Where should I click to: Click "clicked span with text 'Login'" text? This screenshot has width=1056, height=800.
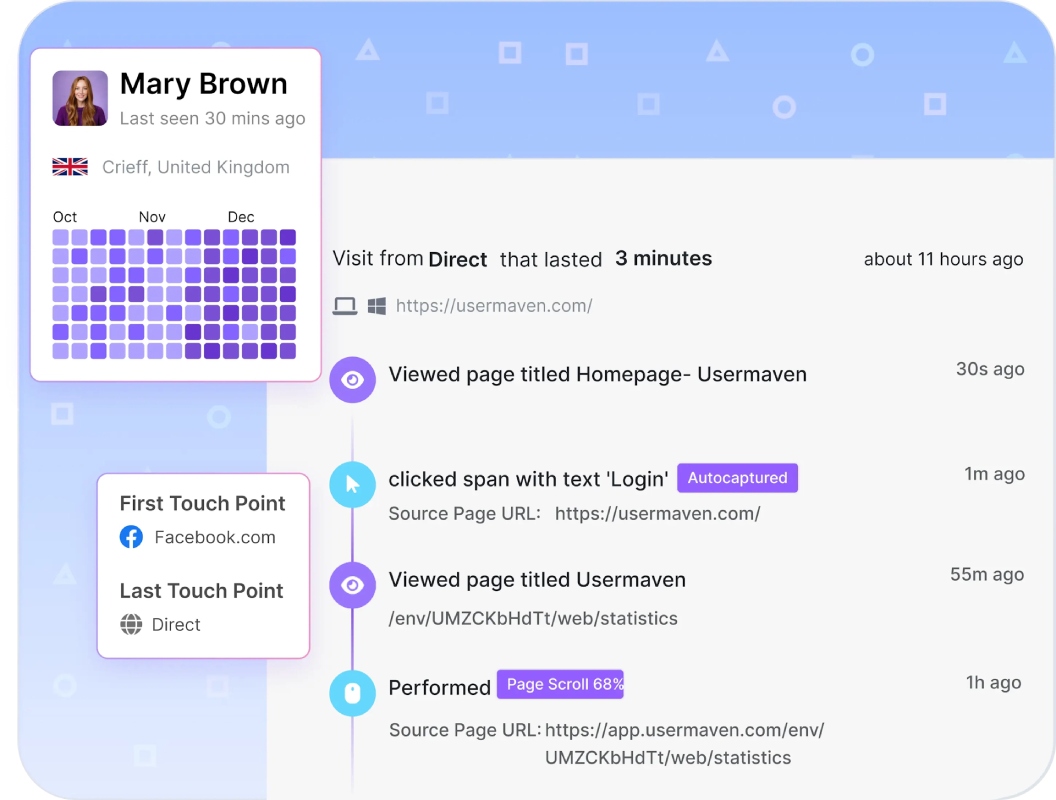click(x=529, y=479)
